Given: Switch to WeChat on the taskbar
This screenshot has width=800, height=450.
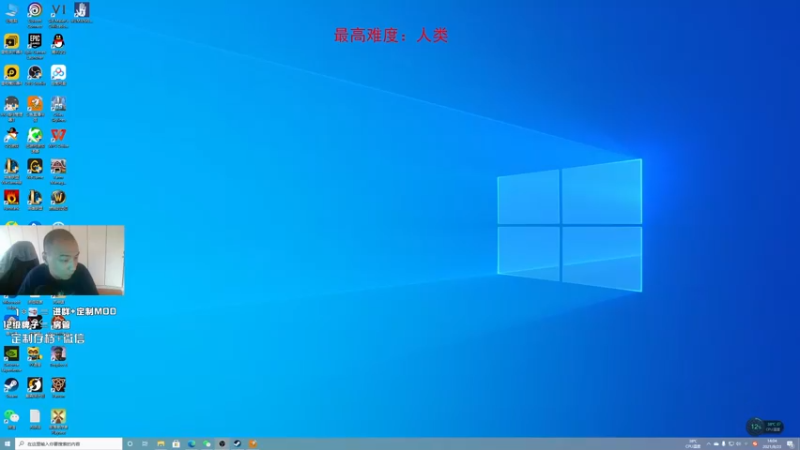Looking at the screenshot, I should 207,444.
